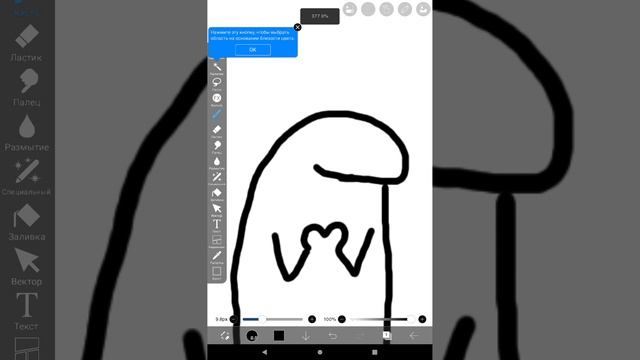Confirm the tooltip with the OK button
The height and width of the screenshot is (360, 640).
(x=253, y=50)
